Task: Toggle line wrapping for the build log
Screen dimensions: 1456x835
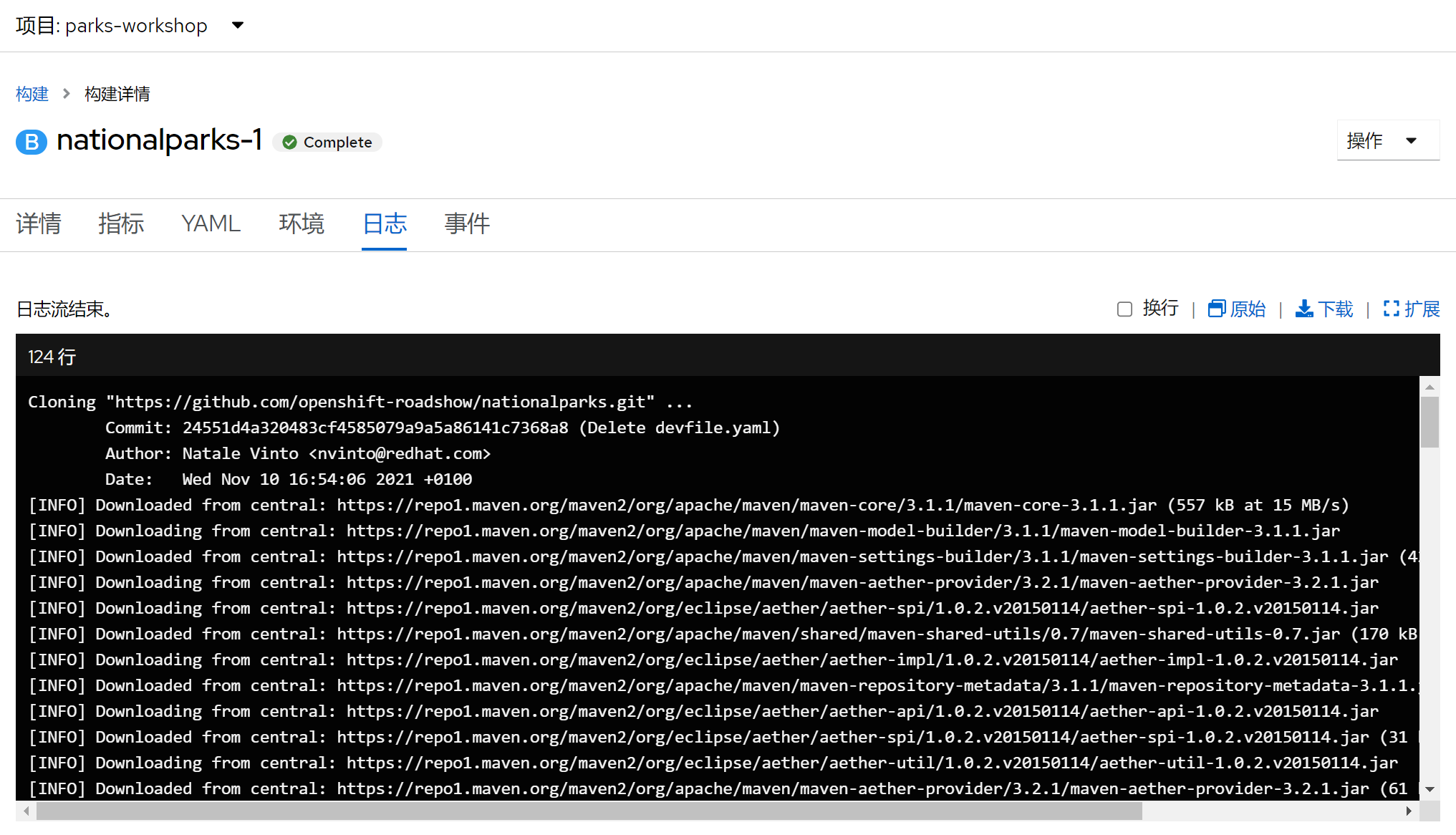Action: [x=1124, y=309]
